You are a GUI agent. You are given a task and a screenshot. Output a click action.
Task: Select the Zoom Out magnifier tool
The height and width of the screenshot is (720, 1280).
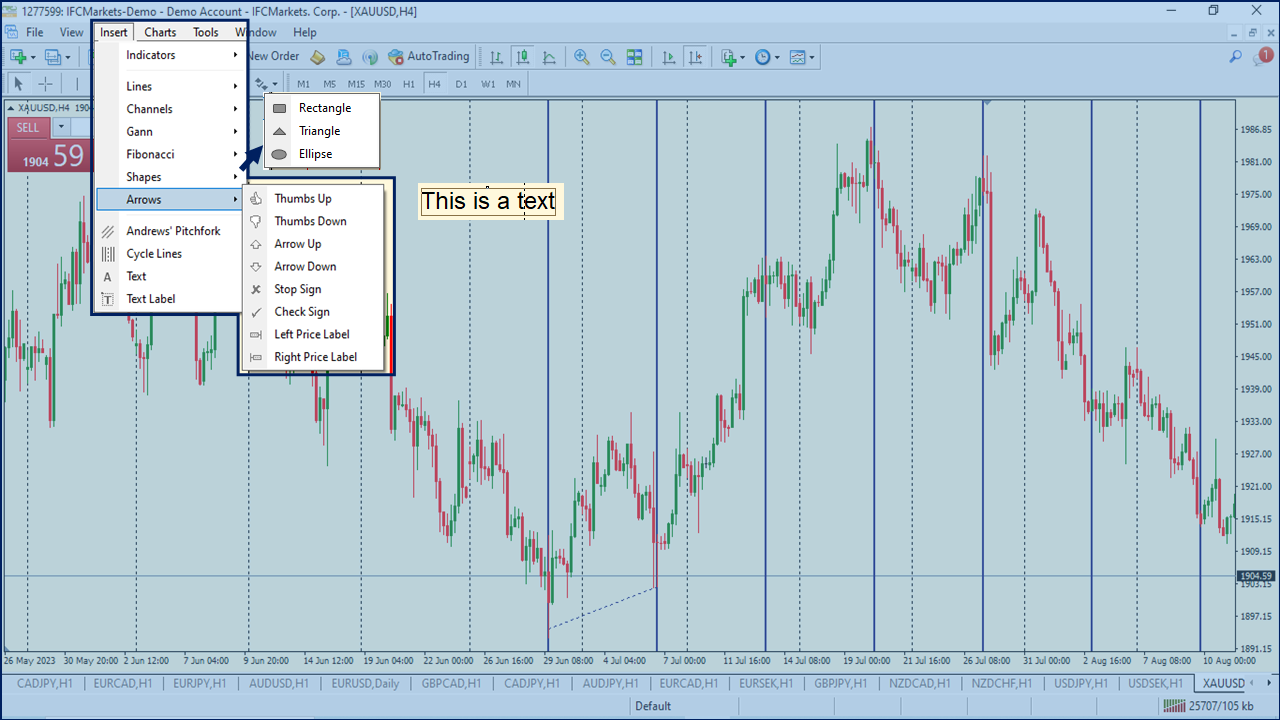click(607, 57)
